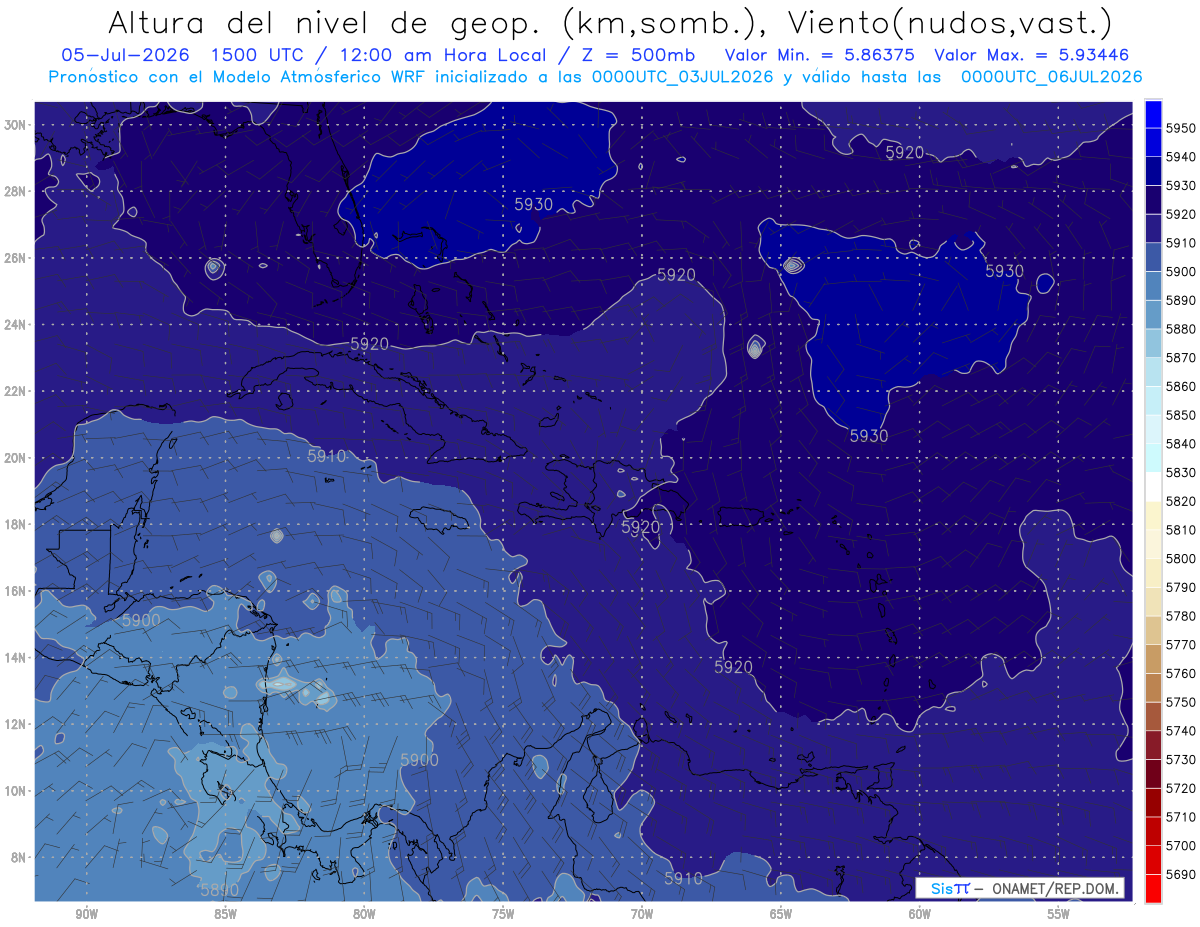Click the 75W longitude axis label
This screenshot has width=1200, height=927.
click(503, 914)
